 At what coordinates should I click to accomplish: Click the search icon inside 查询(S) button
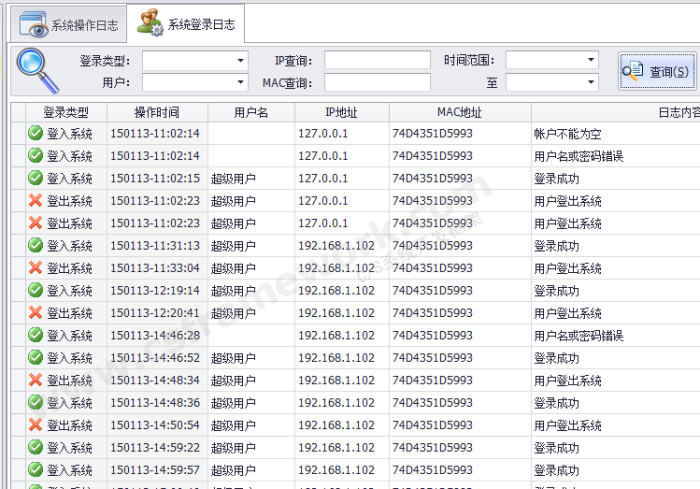tap(632, 71)
